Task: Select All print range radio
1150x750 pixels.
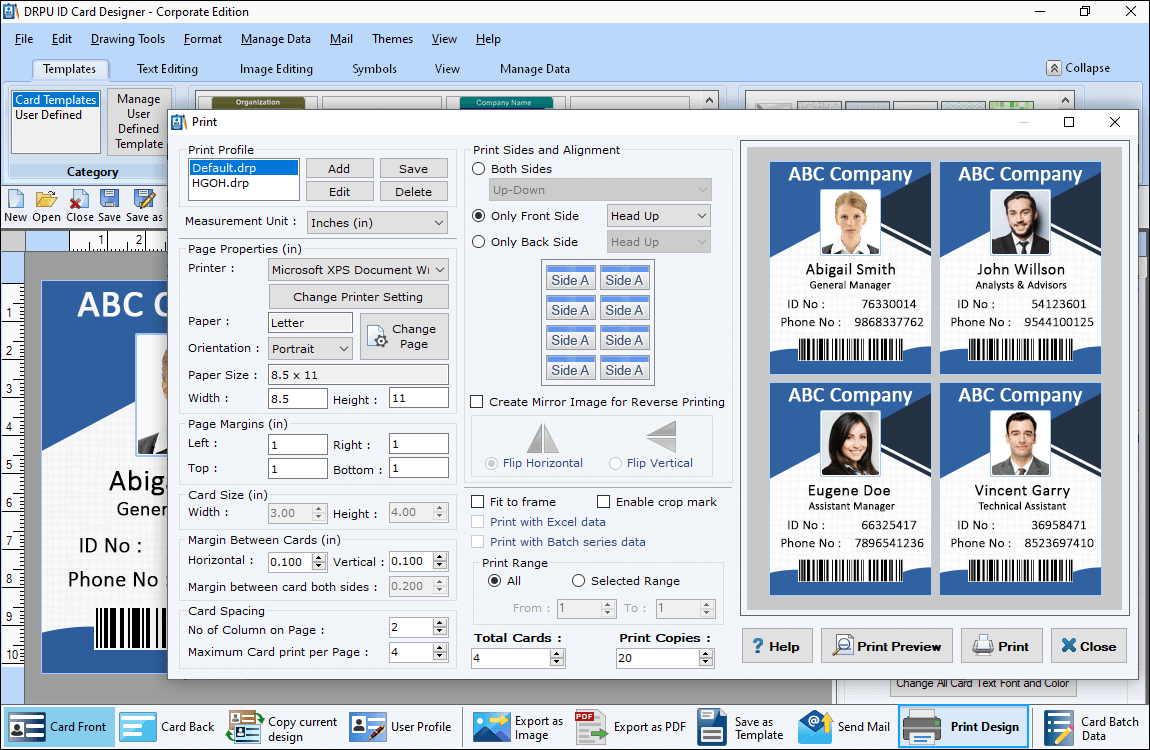Action: click(x=494, y=581)
